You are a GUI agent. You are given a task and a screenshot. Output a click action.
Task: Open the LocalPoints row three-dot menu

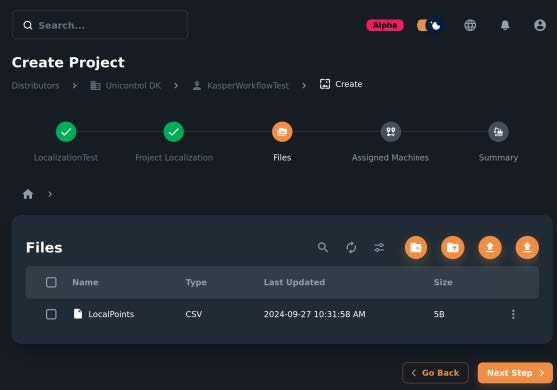(513, 314)
